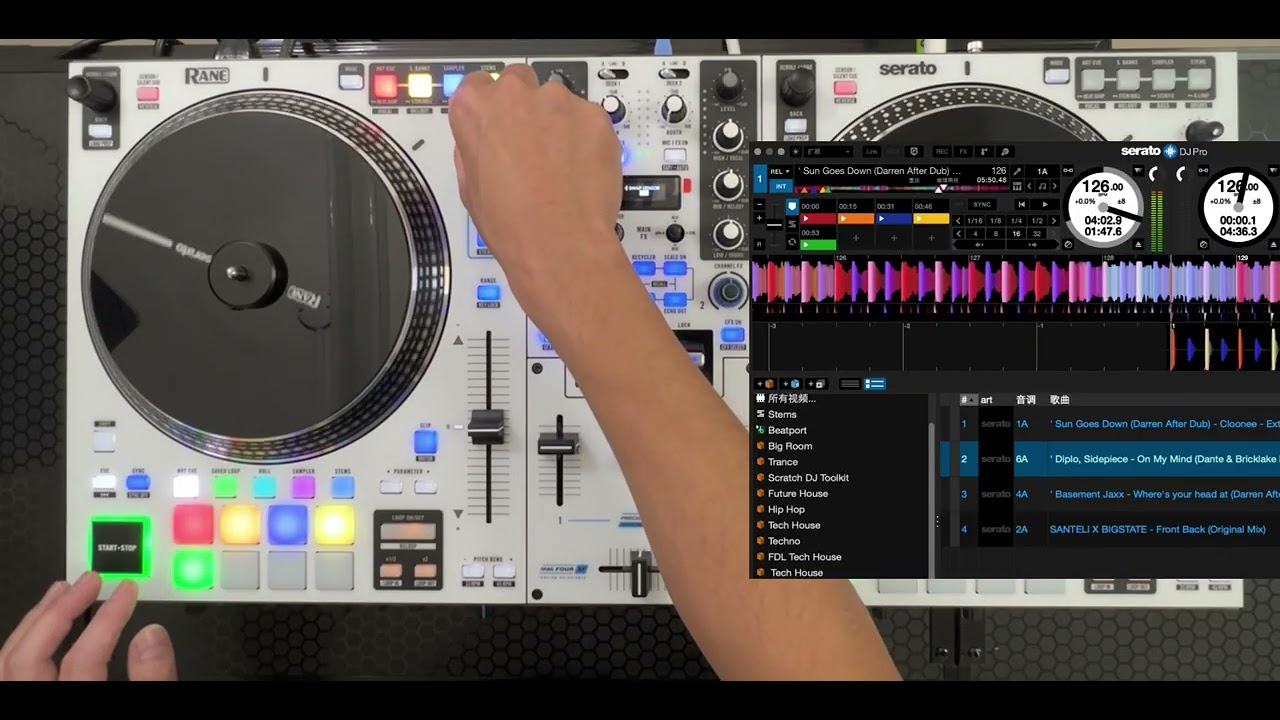Viewport: 1280px width, 720px height.
Task: Sort by the # column header
Action: click(x=968, y=400)
